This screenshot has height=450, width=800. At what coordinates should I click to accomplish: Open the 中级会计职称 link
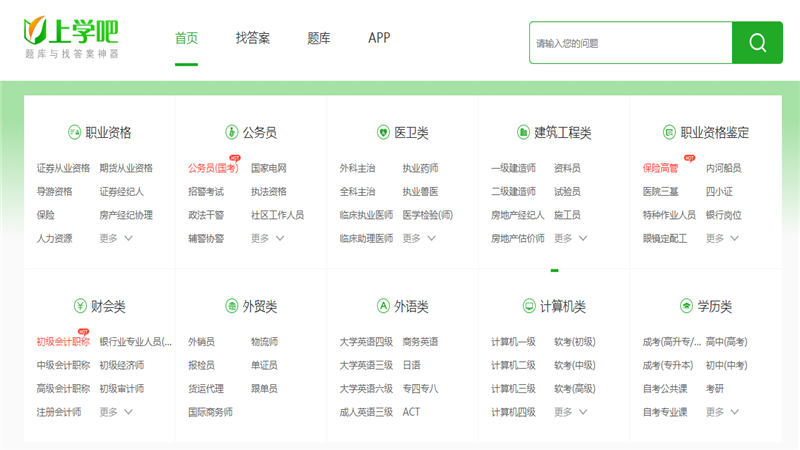[x=63, y=365]
